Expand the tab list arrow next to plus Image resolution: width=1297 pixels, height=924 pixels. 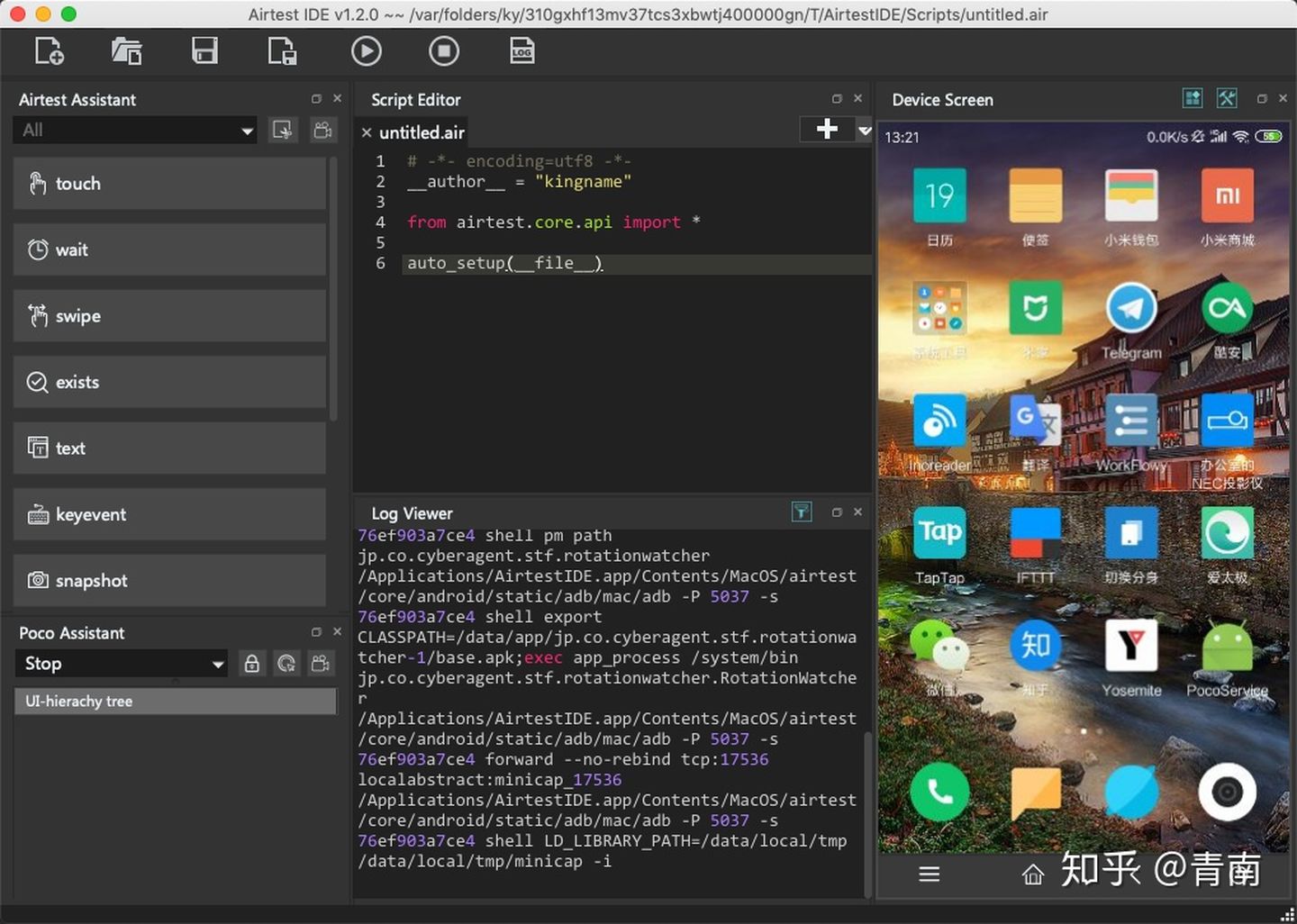pyautogui.click(x=865, y=131)
